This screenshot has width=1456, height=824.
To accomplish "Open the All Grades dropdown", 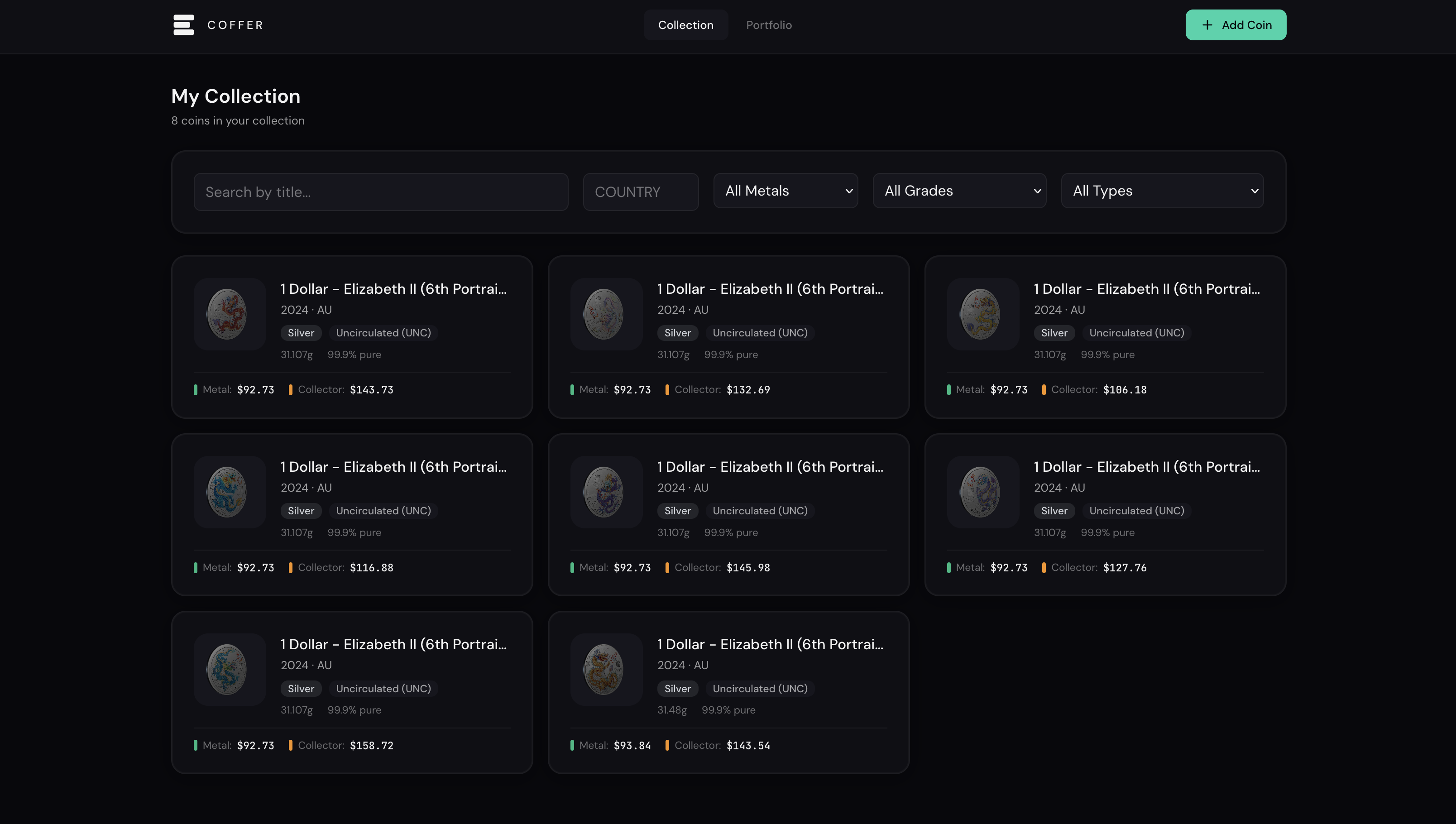I will tap(959, 191).
